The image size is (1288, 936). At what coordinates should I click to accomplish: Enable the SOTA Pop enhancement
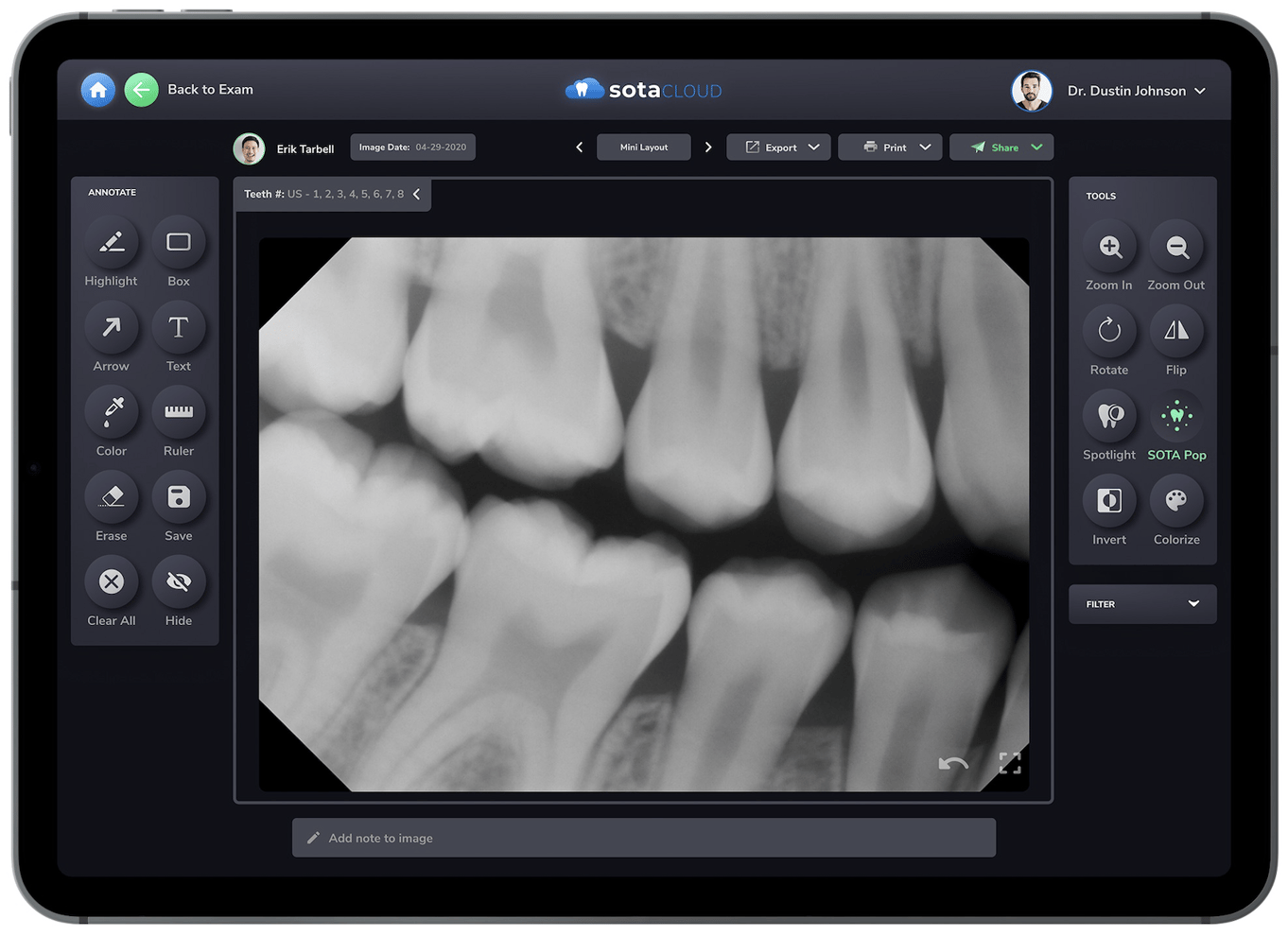click(x=1176, y=416)
